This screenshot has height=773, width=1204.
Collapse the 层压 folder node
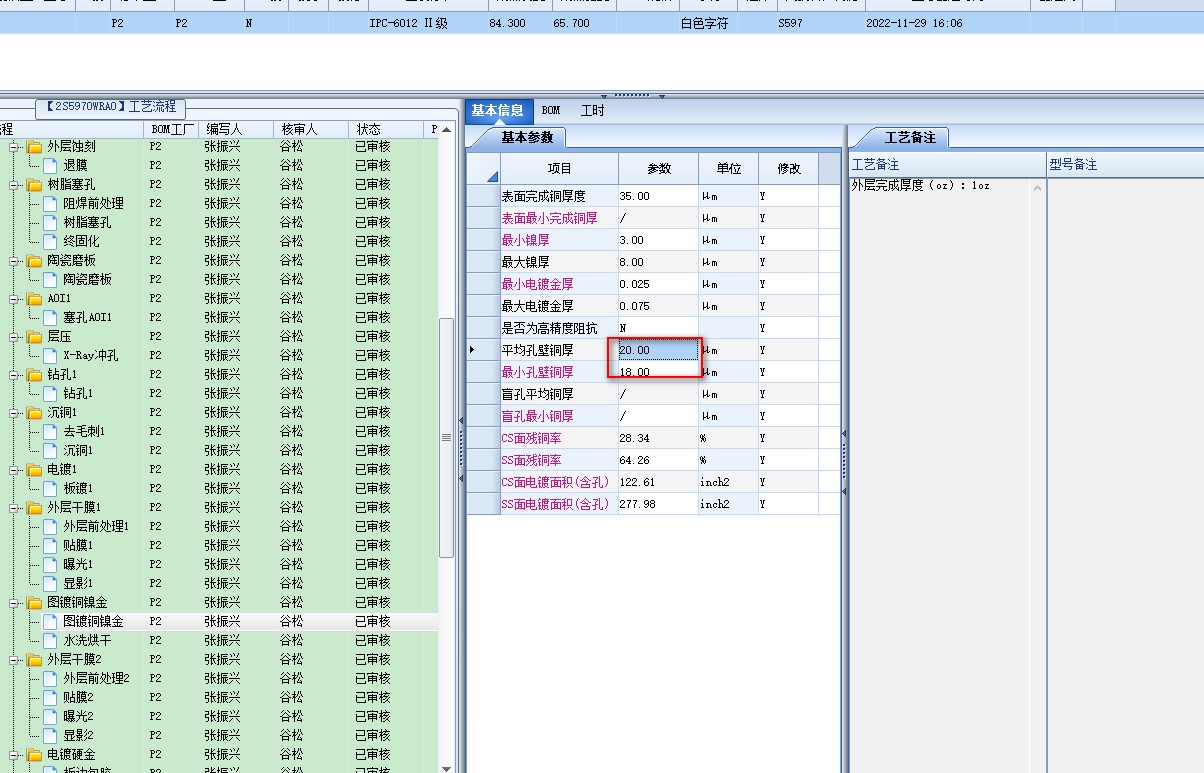15,337
